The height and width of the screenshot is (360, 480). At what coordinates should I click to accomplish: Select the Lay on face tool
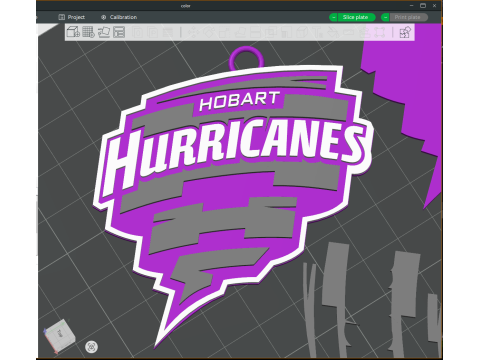240,32
